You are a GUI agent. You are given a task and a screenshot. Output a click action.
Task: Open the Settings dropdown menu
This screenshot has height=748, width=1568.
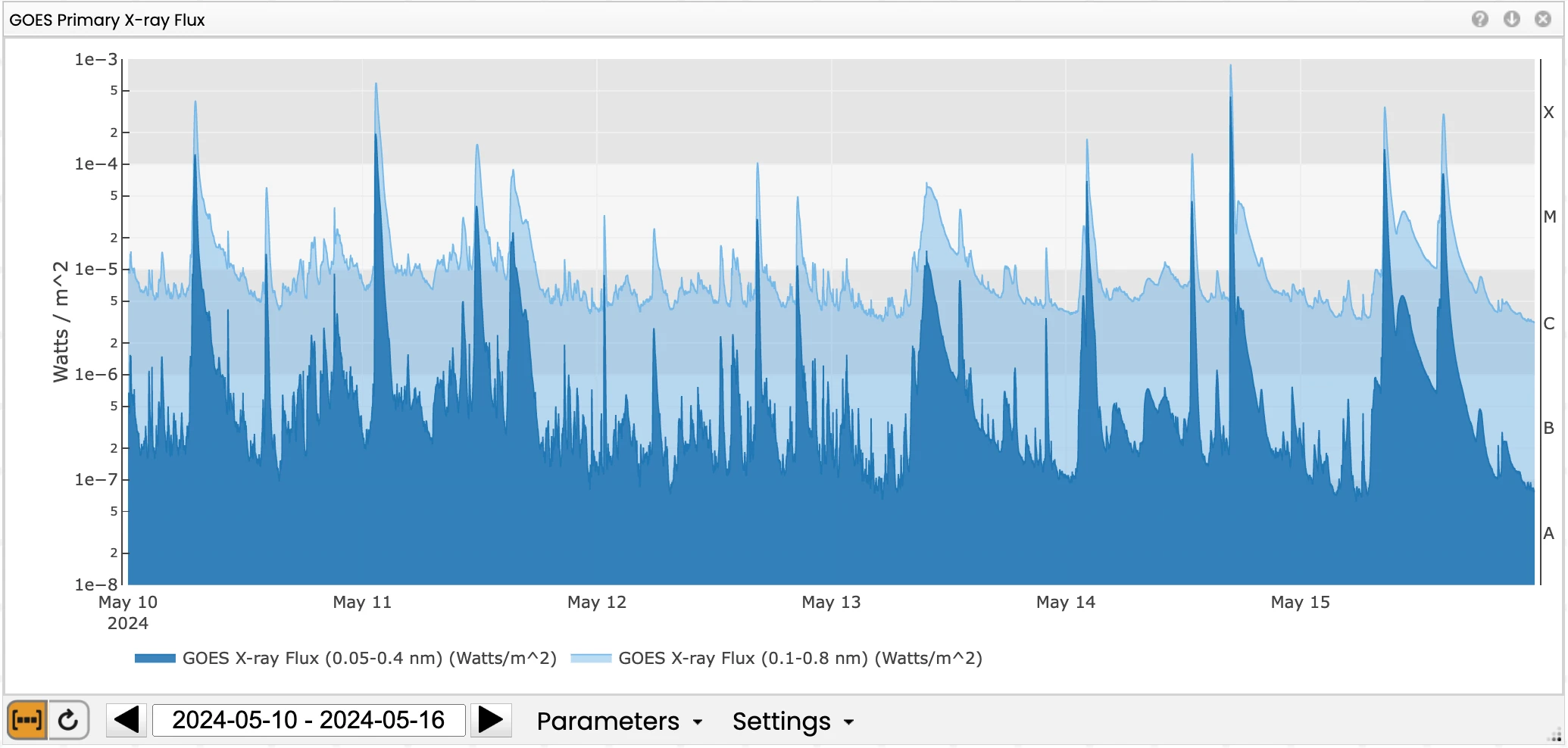click(x=793, y=721)
